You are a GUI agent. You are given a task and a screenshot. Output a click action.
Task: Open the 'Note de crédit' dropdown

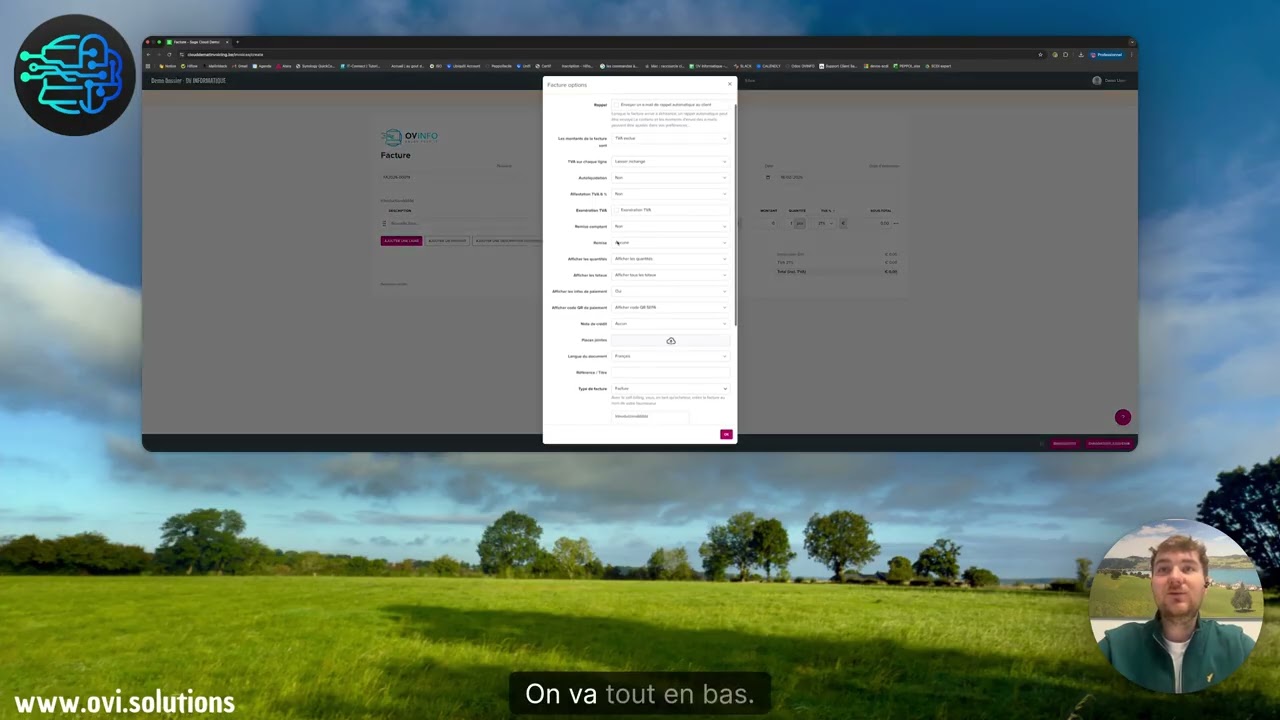[x=670, y=324]
